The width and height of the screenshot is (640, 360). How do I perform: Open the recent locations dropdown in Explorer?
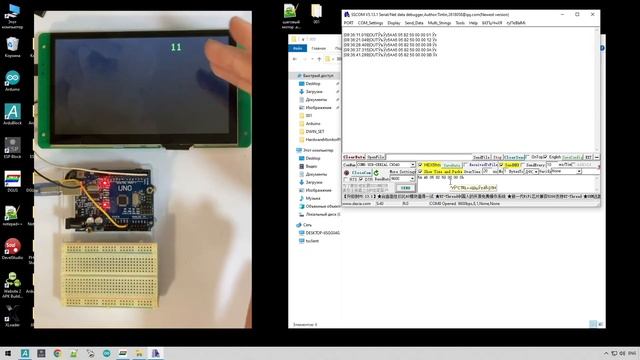tap(312, 59)
